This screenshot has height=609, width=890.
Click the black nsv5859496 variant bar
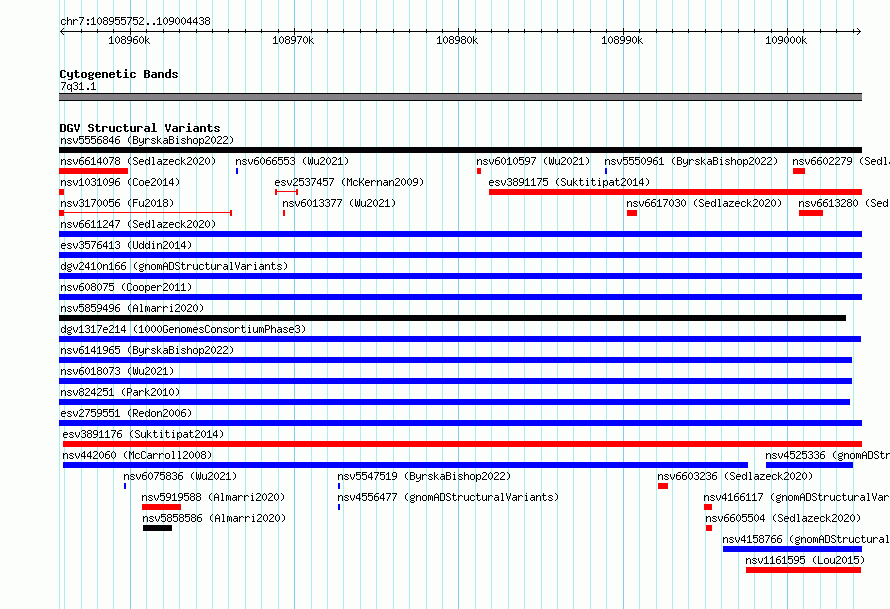point(452,318)
